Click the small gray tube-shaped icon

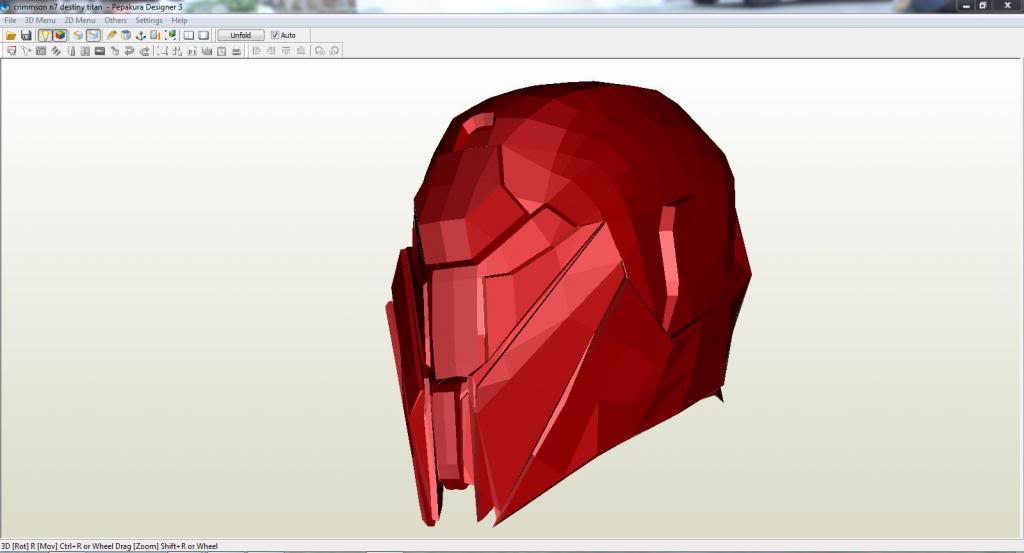pyautogui.click(x=71, y=51)
